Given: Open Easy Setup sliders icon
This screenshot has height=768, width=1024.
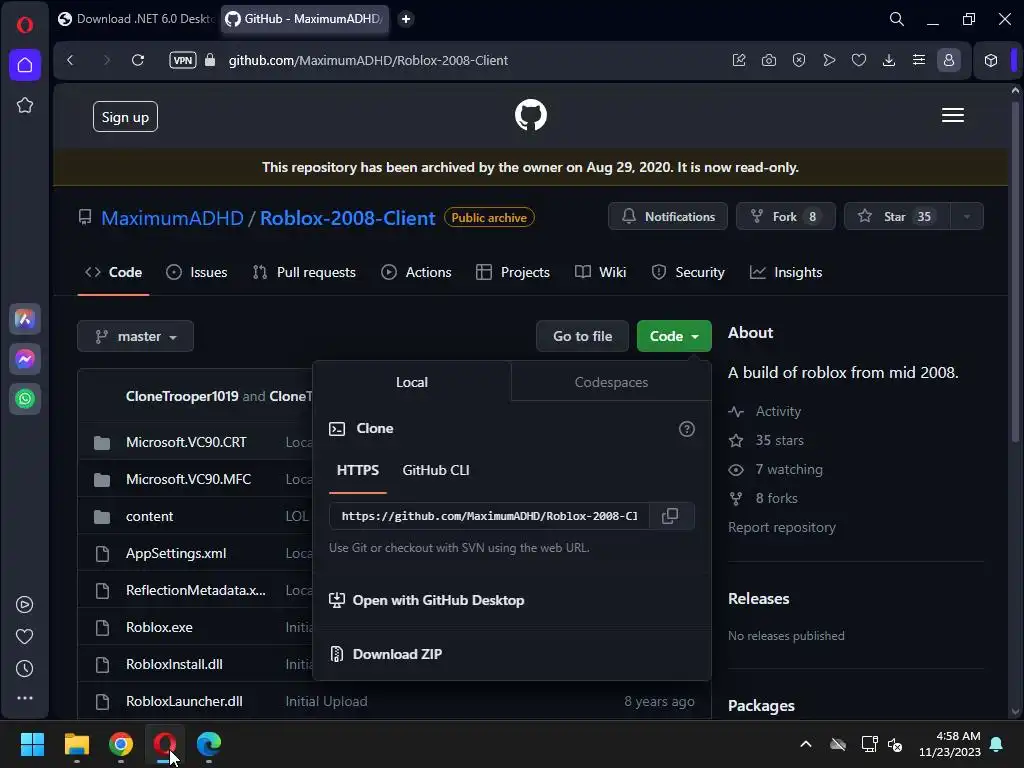Looking at the screenshot, I should [x=919, y=60].
